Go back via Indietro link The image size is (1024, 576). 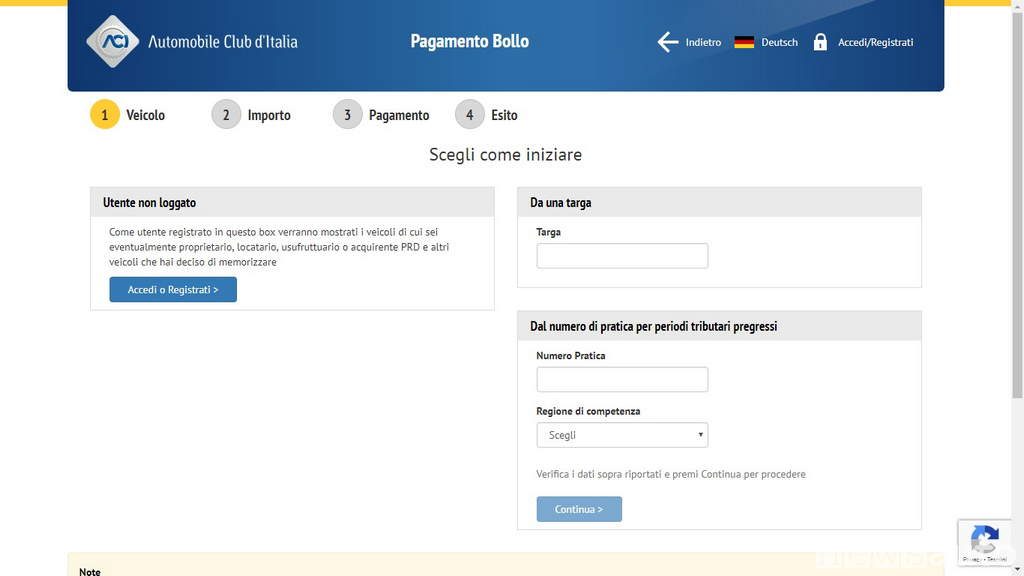703,42
